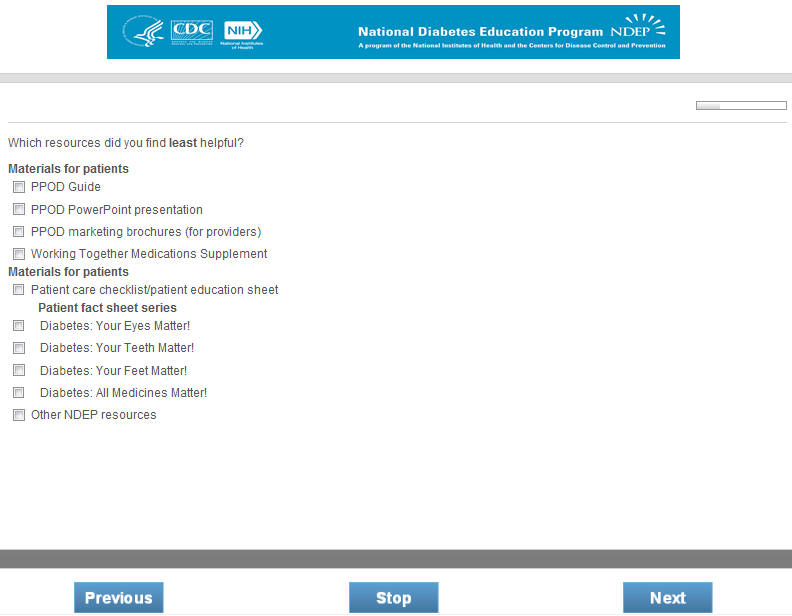Click the survey progress bar
Viewport: 792px width, 616px height.
[x=741, y=105]
